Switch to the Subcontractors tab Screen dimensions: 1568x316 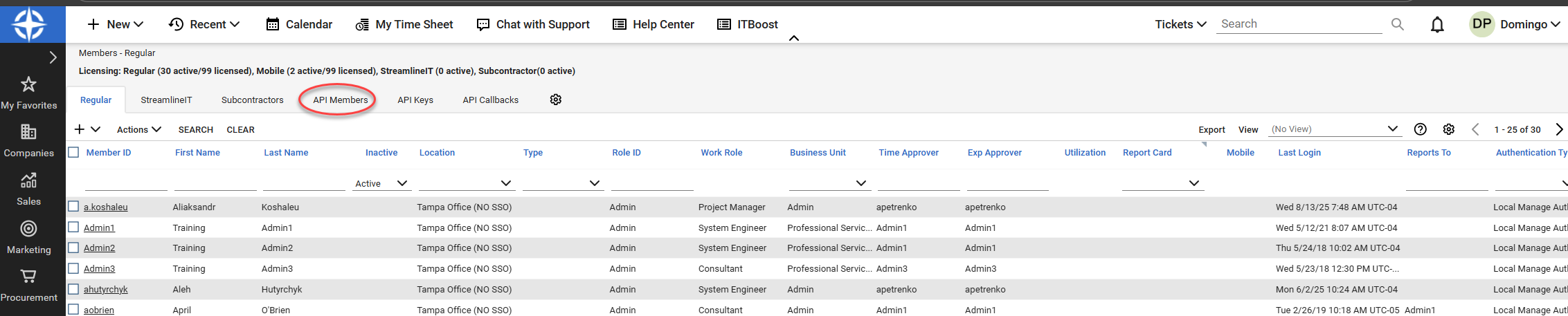pos(252,100)
